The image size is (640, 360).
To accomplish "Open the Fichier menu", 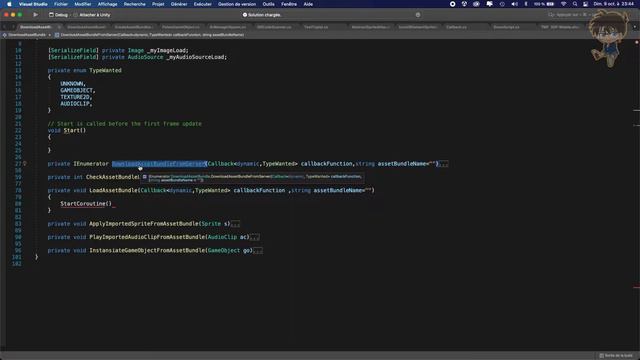I will [x=61, y=4].
